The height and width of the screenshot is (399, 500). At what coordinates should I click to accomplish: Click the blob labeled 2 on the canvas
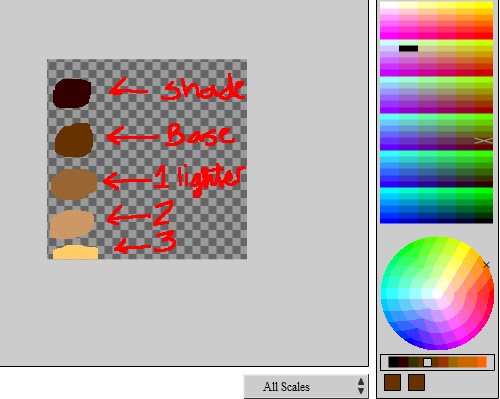click(72, 224)
